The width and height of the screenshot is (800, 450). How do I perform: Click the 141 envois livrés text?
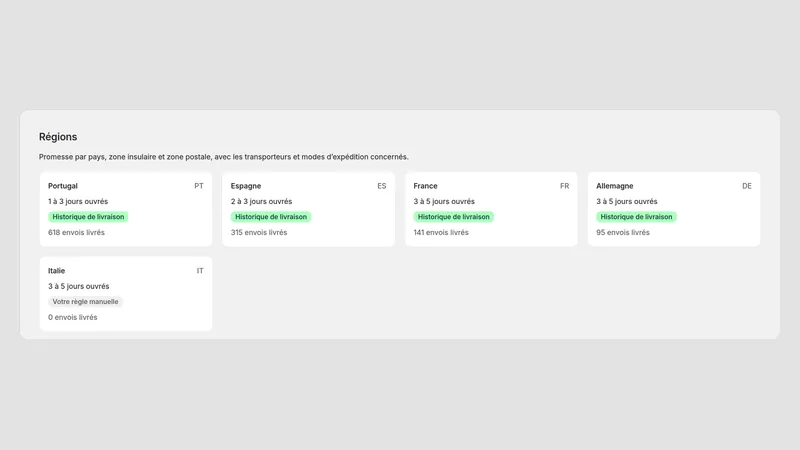click(x=441, y=233)
